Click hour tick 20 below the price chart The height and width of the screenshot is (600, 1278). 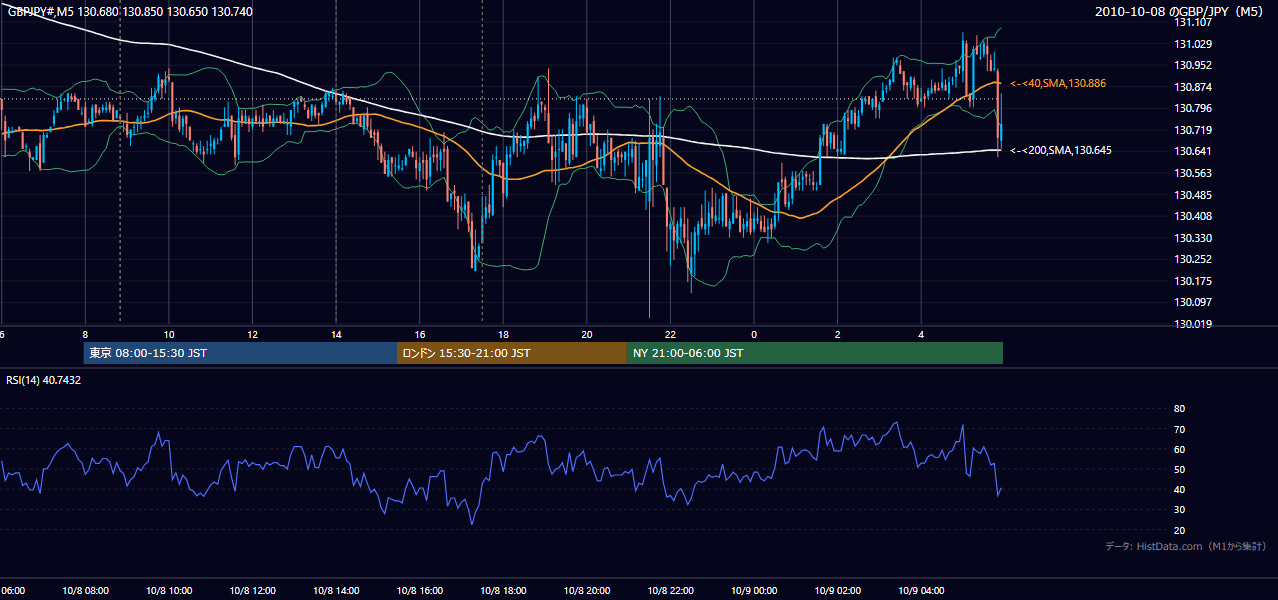[x=587, y=334]
